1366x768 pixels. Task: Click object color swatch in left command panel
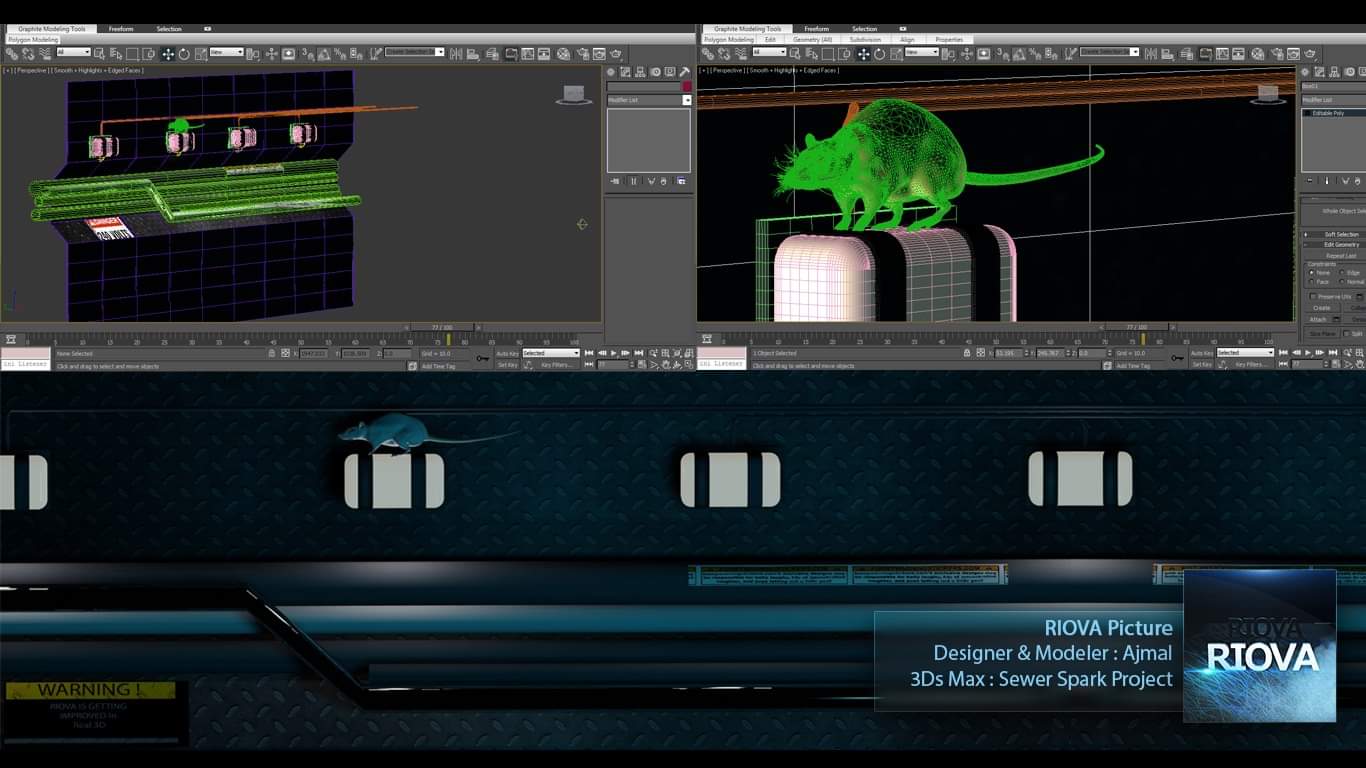687,87
